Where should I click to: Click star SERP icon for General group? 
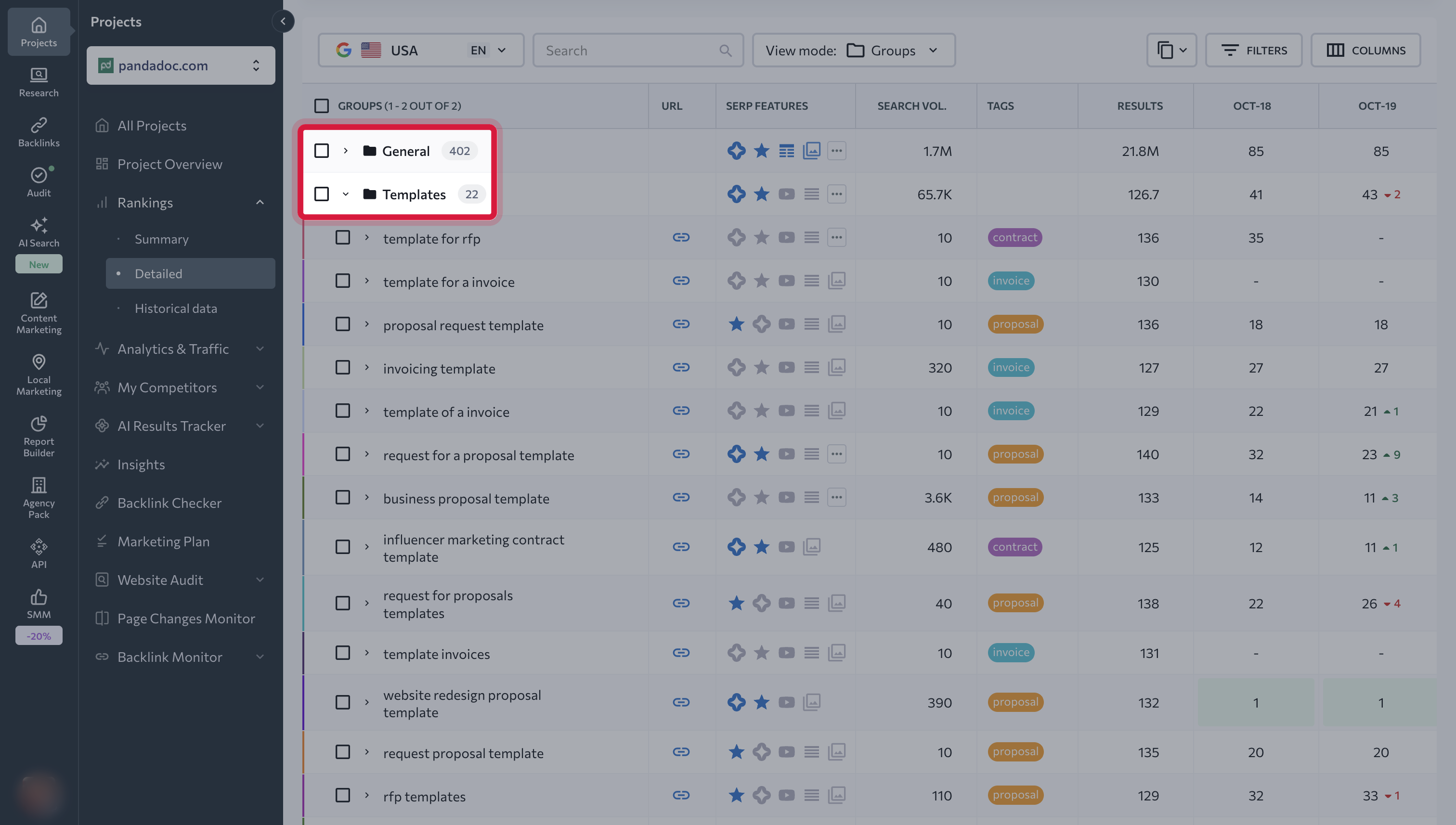tap(762, 151)
